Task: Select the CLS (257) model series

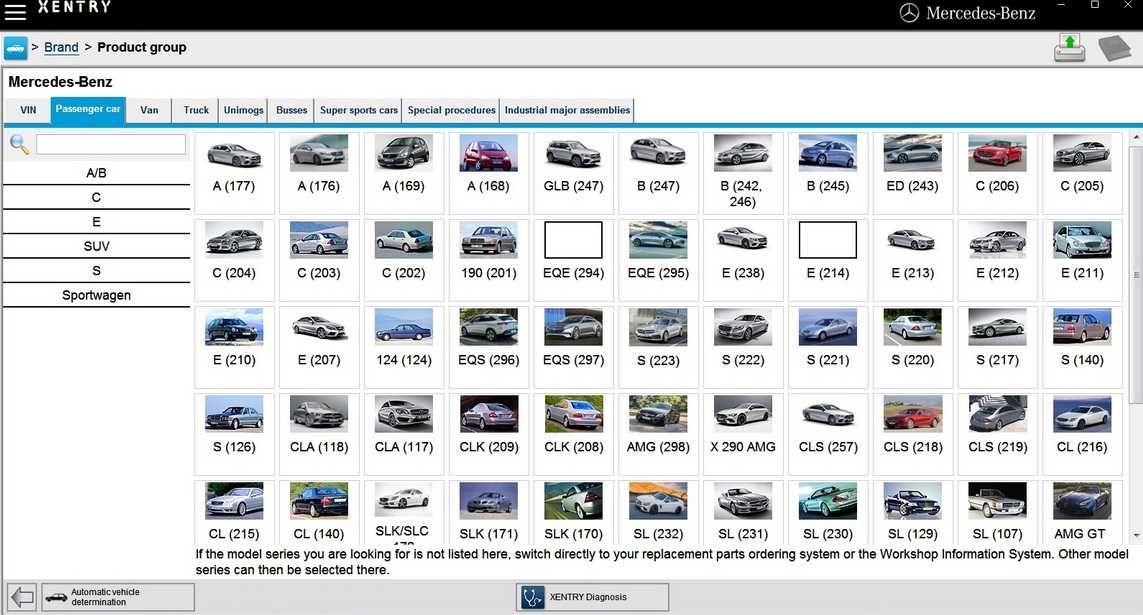Action: click(828, 434)
